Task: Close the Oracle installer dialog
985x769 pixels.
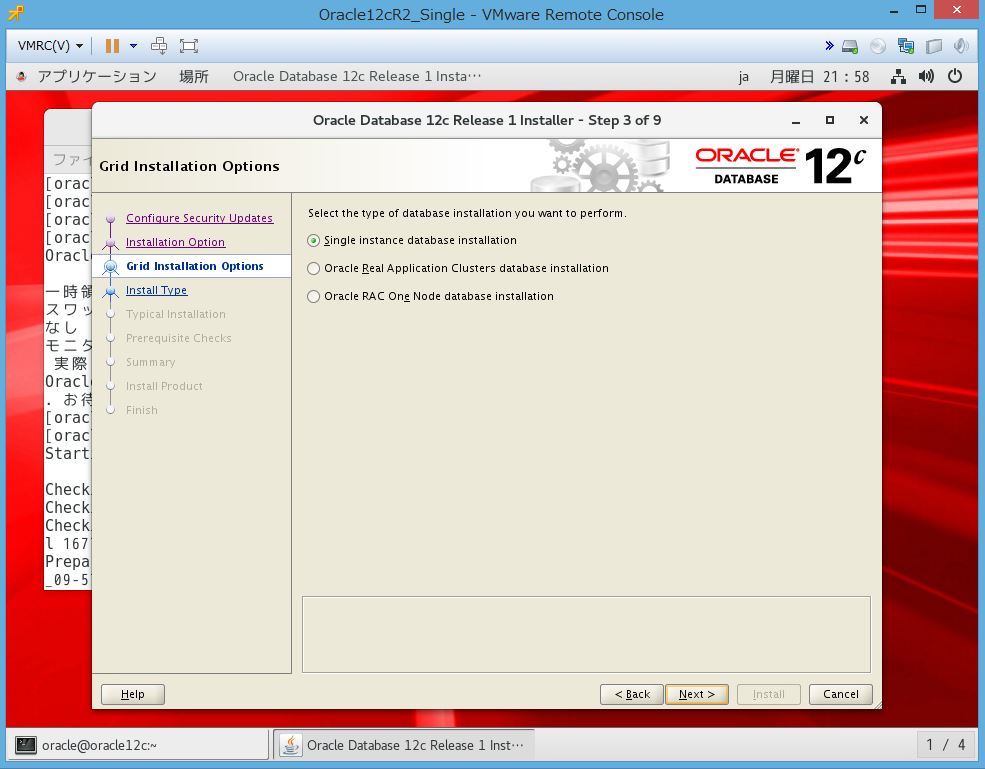Action: 864,120
